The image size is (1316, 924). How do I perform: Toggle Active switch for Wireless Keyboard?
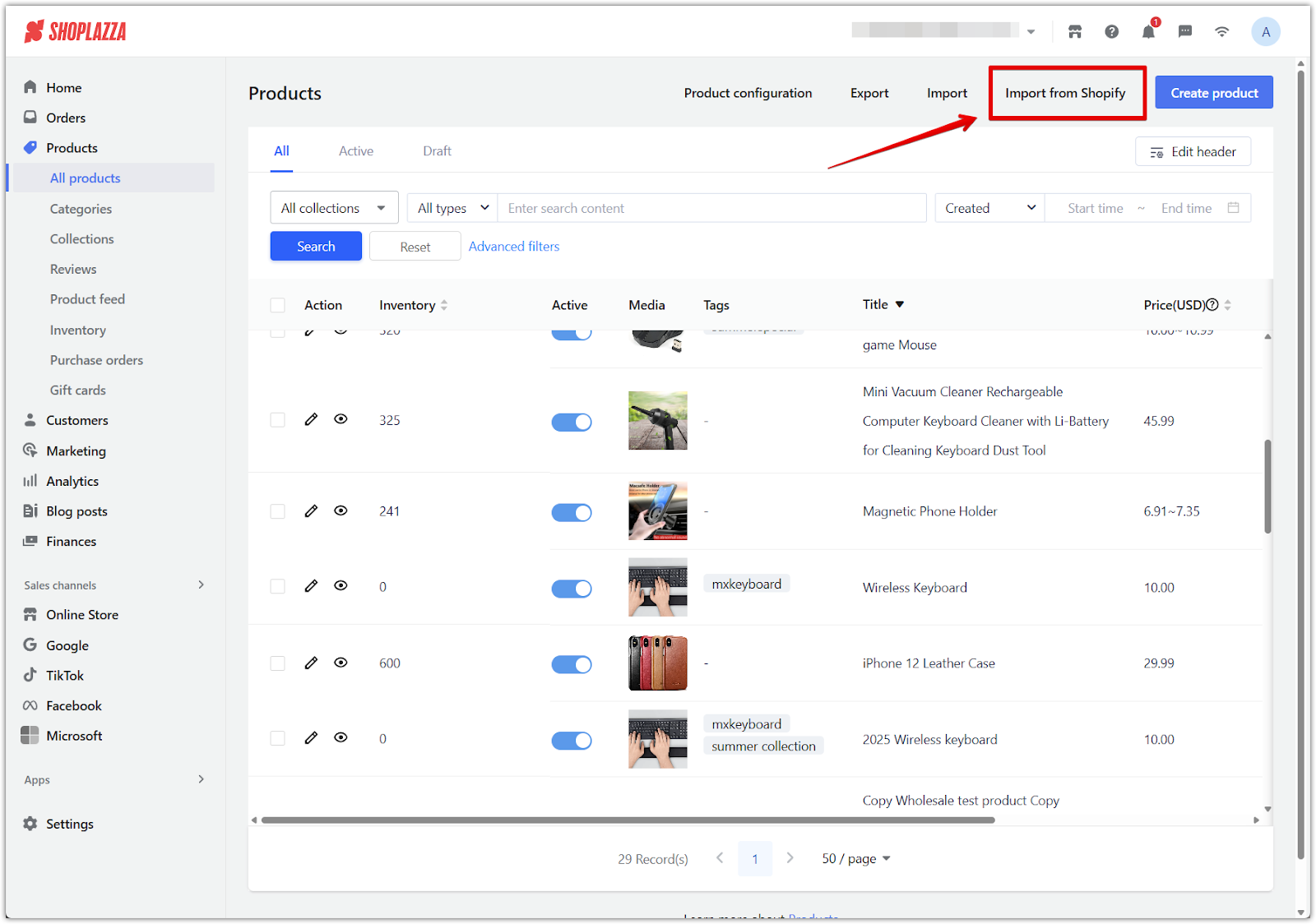pos(572,589)
